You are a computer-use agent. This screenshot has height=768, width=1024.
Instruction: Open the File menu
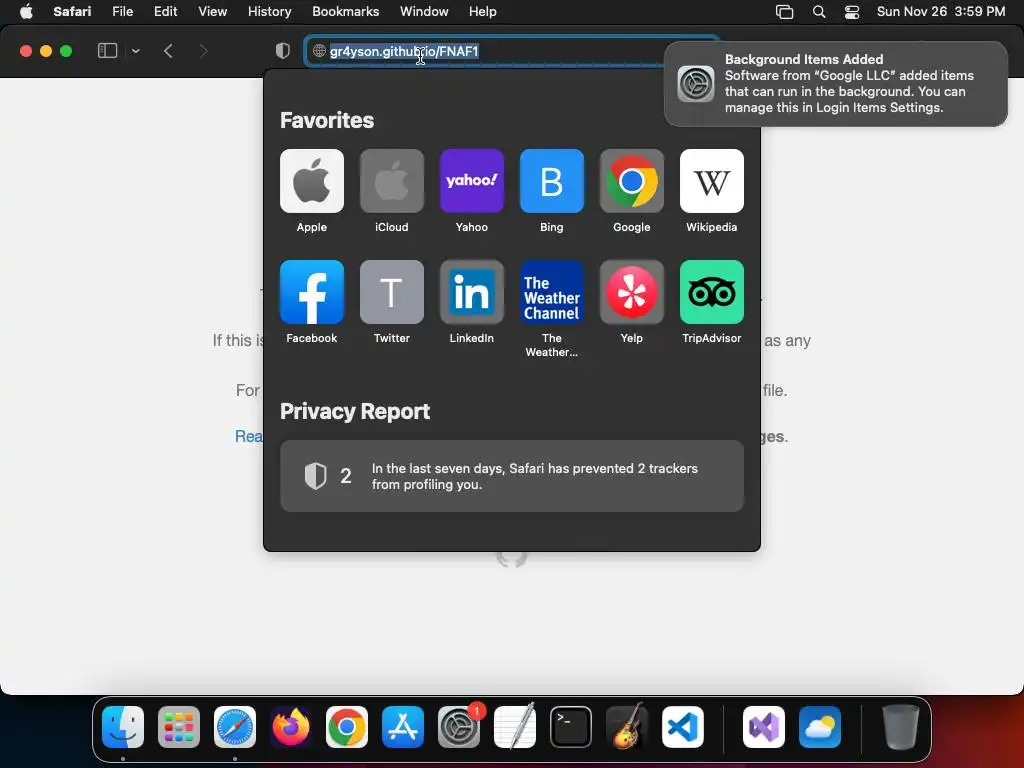coord(122,12)
